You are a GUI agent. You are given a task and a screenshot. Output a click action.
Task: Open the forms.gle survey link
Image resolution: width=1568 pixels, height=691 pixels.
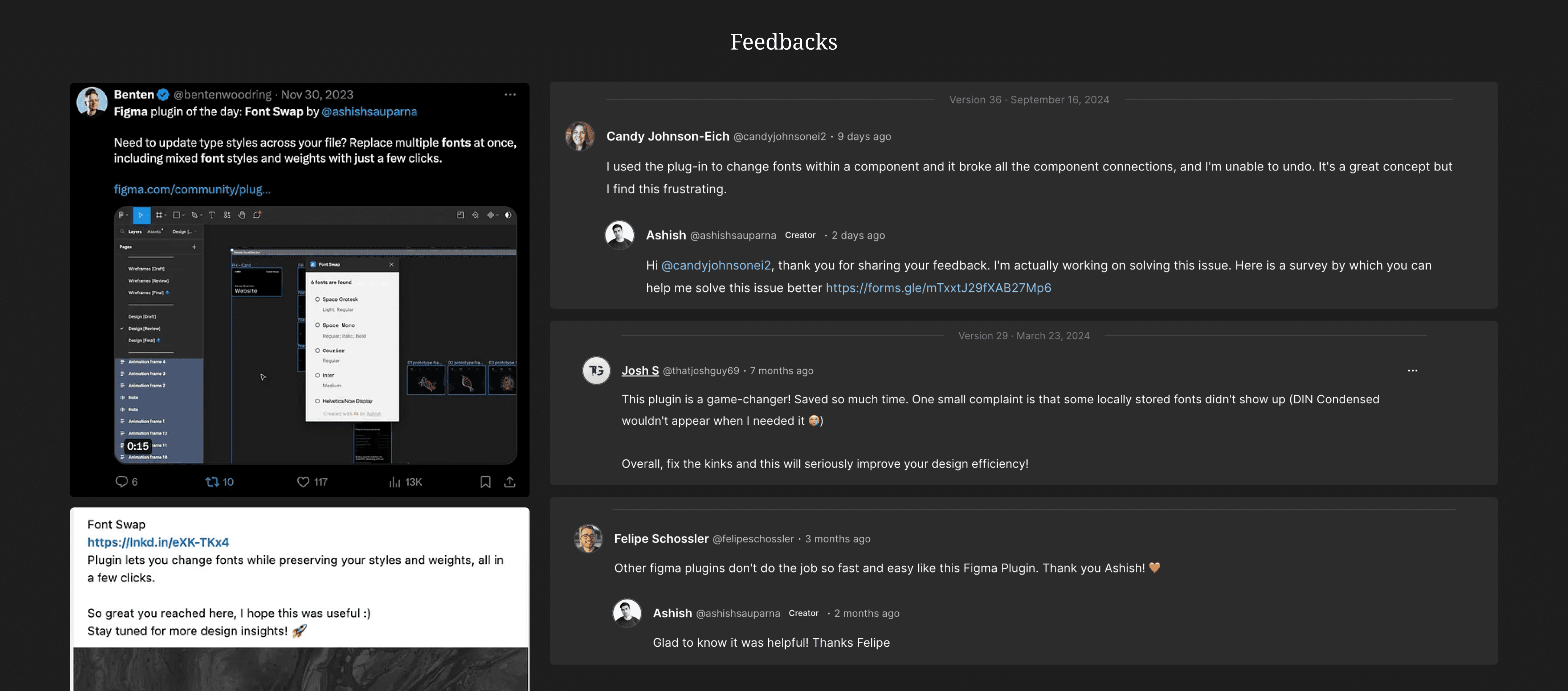click(x=938, y=288)
